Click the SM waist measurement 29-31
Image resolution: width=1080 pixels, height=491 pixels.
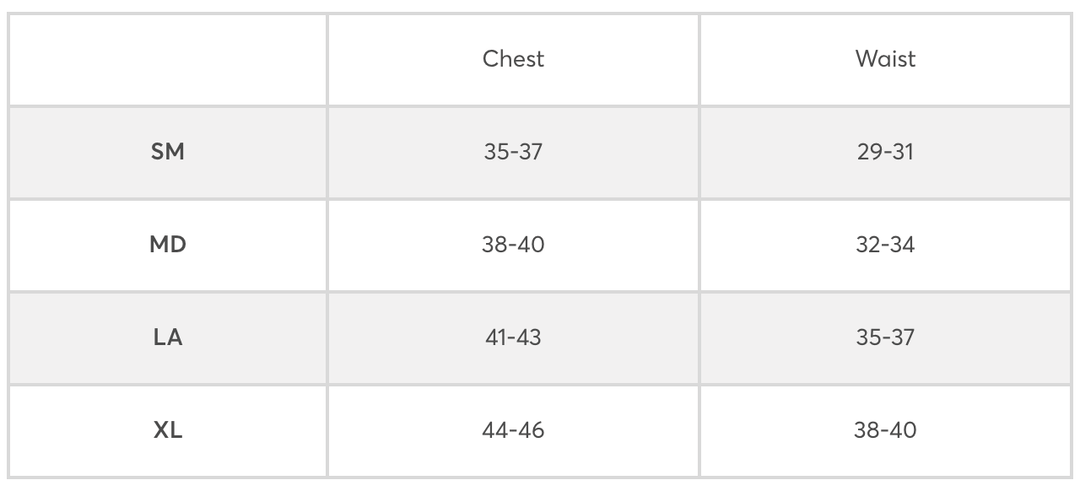click(885, 152)
